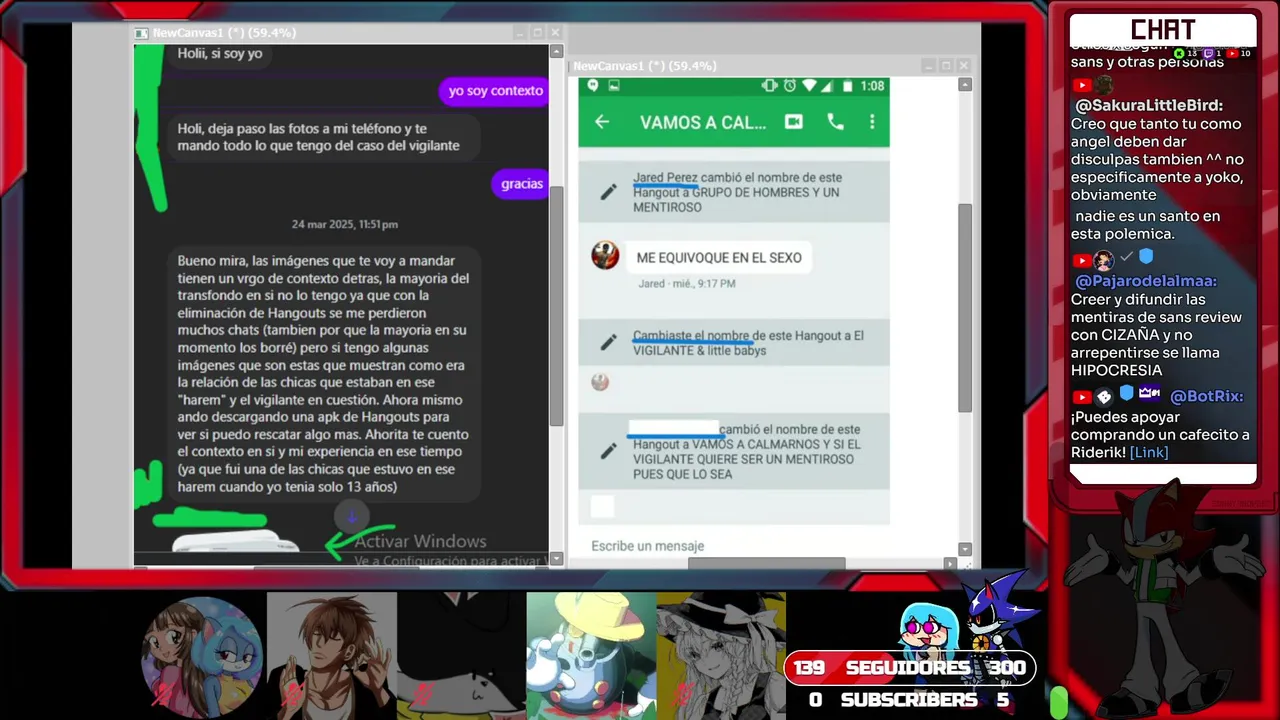Viewport: 1280px width, 720px height.
Task: Click the wifi icon in phone status bar
Action: (x=810, y=86)
